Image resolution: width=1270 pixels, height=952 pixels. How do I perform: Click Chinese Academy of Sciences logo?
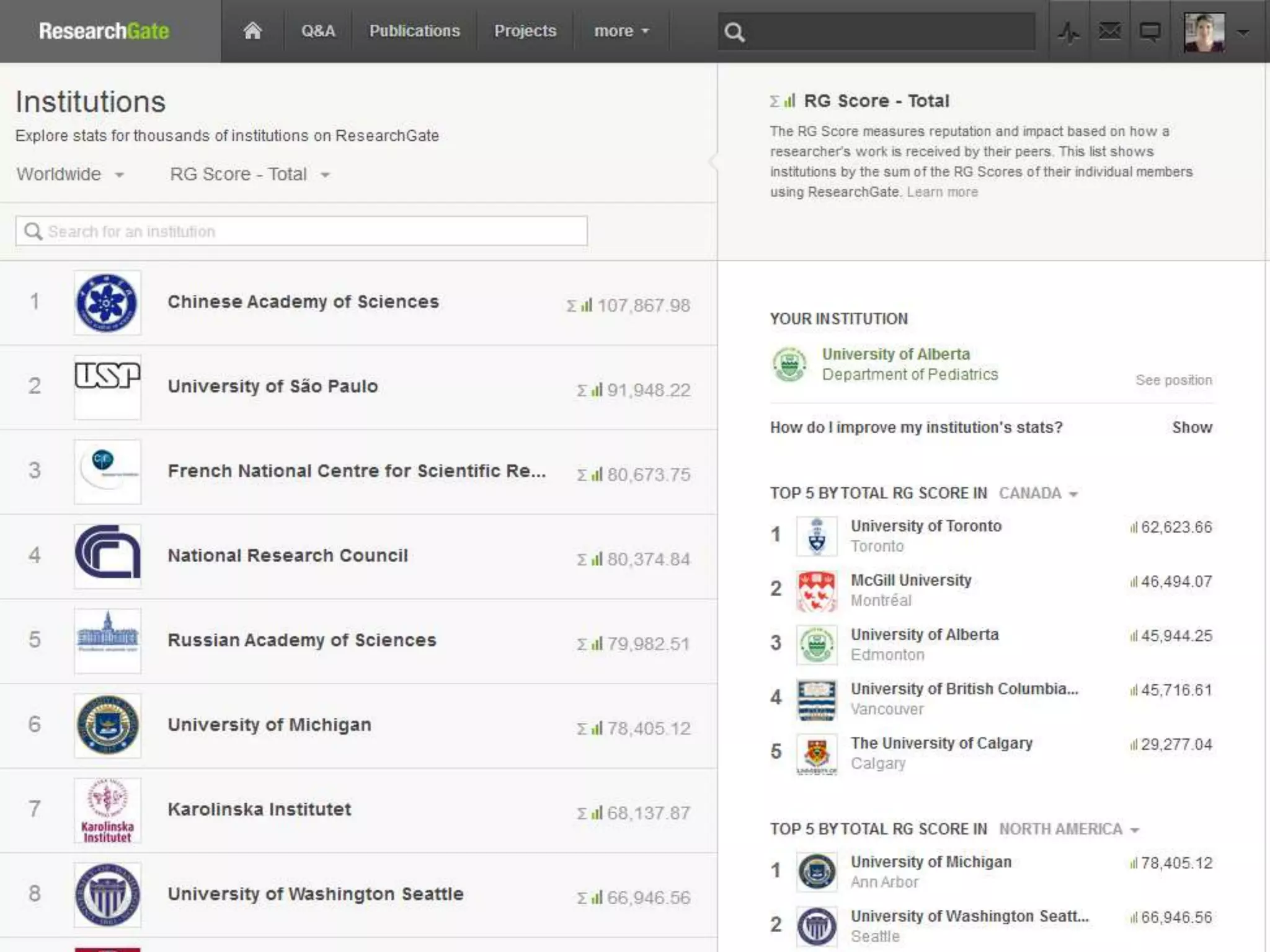tap(107, 303)
